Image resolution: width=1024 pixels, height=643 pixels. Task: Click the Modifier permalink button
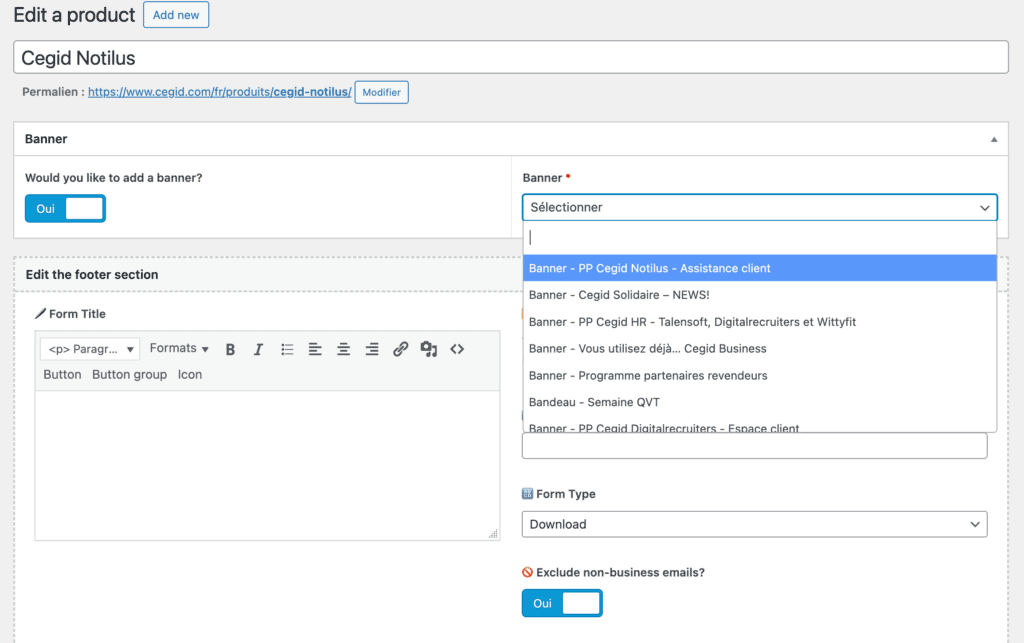(381, 92)
